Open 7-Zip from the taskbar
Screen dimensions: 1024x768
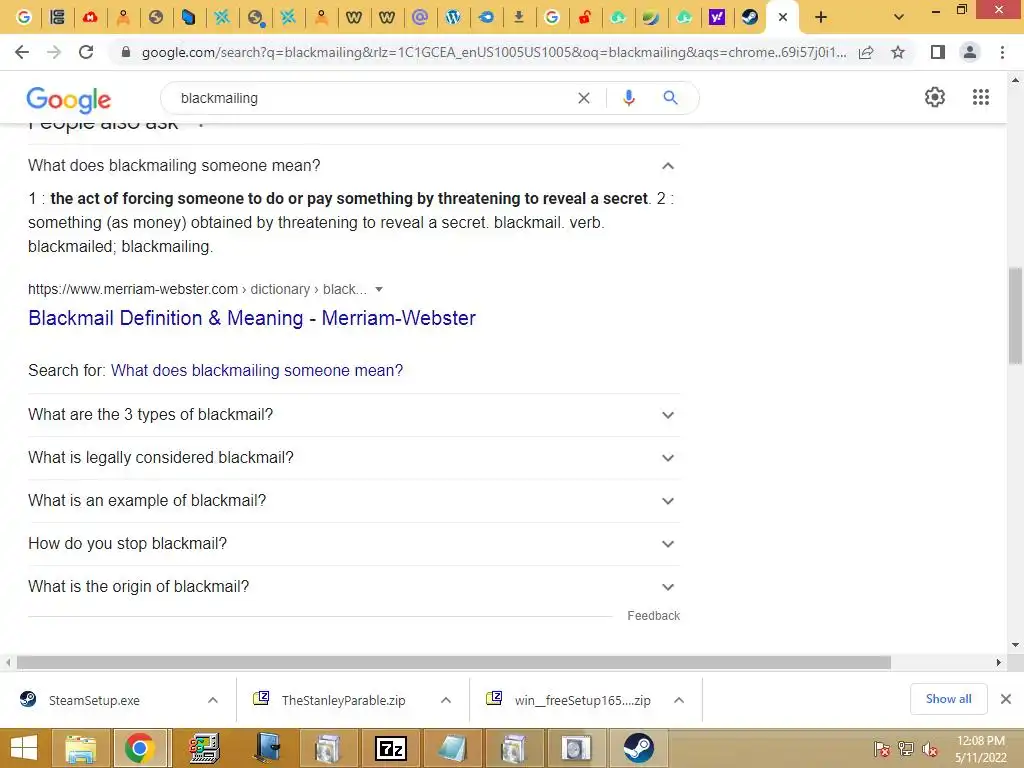click(x=391, y=748)
